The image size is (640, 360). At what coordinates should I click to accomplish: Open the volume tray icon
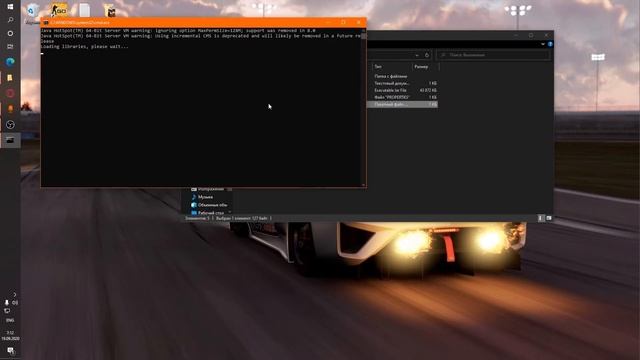tap(15, 302)
